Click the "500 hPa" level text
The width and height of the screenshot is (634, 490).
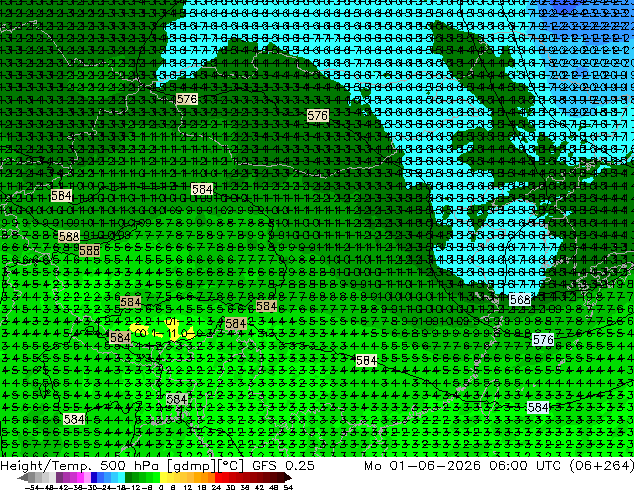(128, 466)
